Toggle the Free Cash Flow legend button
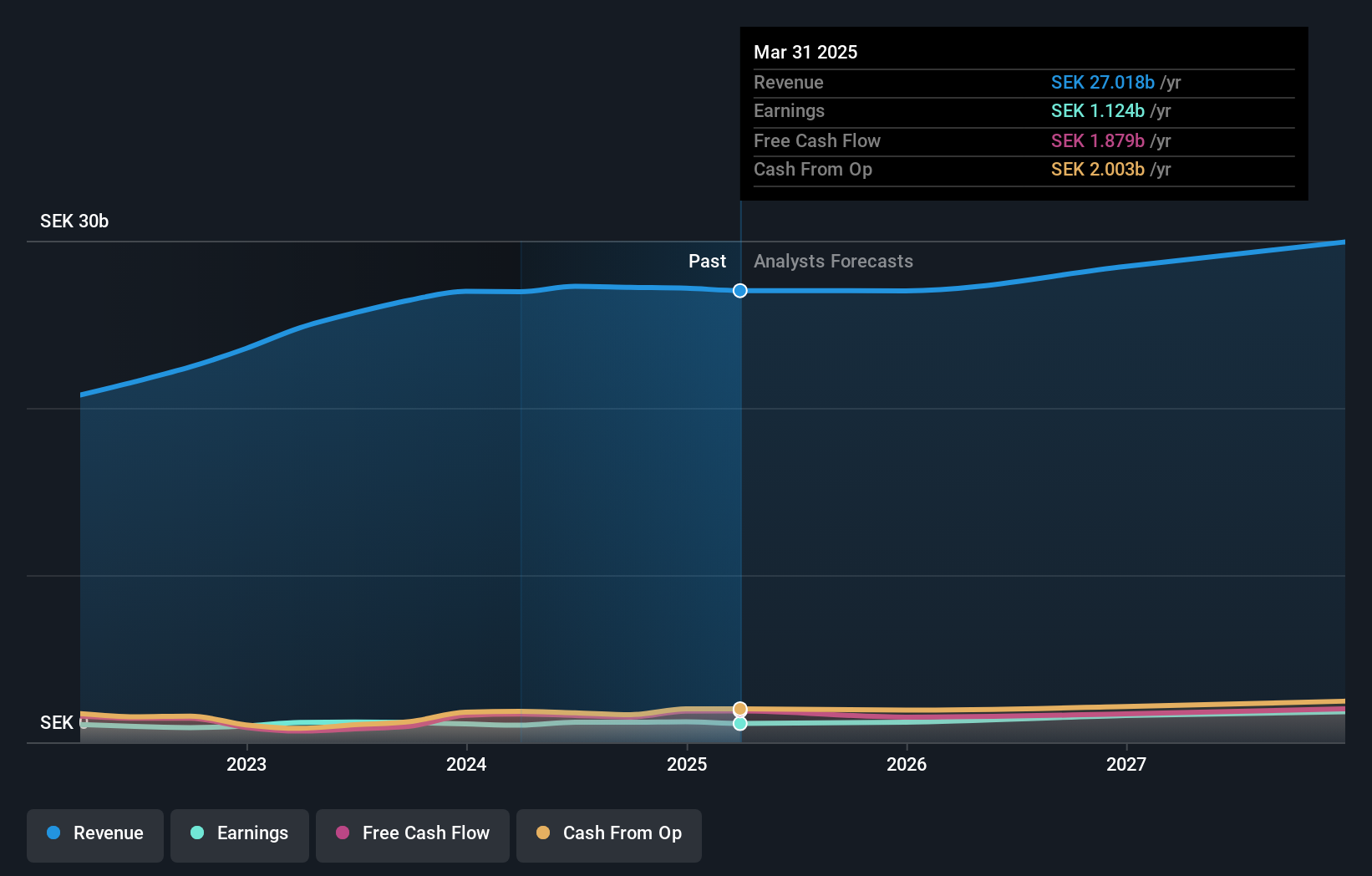1372x876 pixels. (413, 835)
